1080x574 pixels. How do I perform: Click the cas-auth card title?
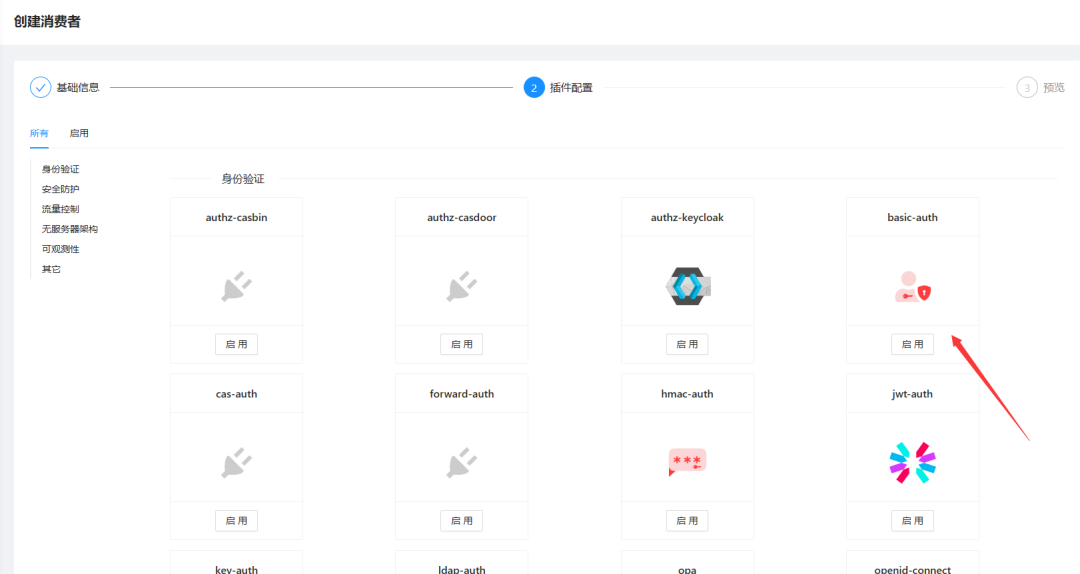[236, 393]
